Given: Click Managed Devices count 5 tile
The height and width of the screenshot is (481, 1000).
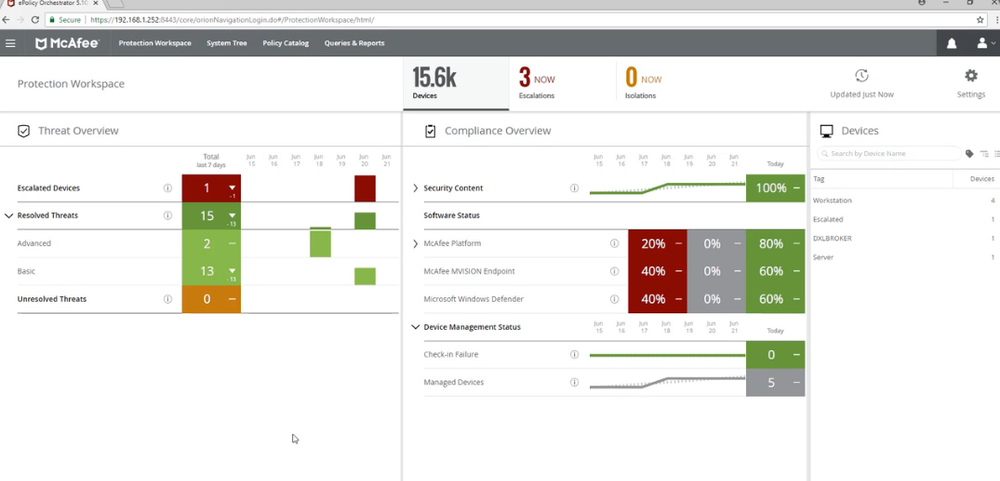Looking at the screenshot, I should (x=776, y=383).
